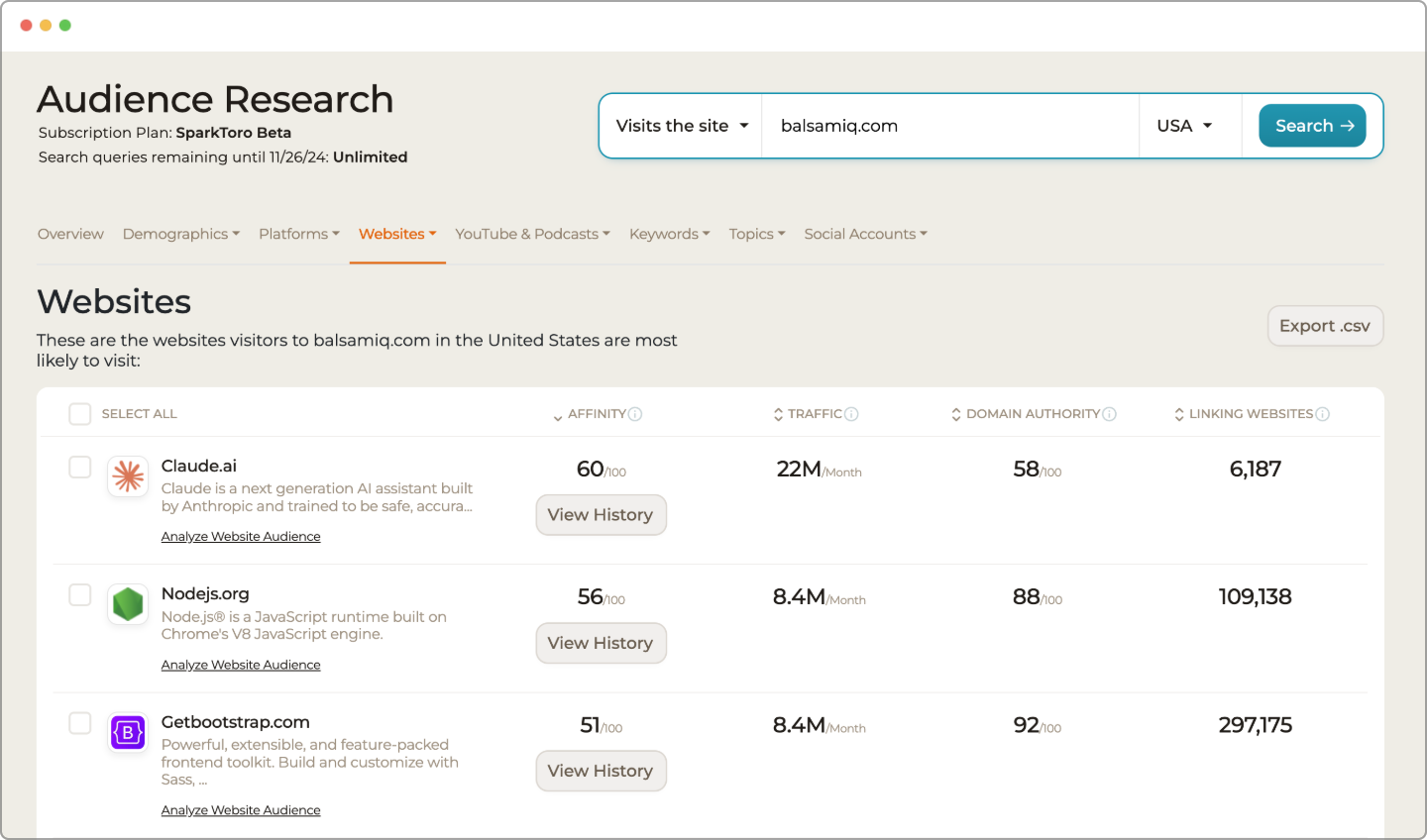Check the Claude.ai row checkbox
Viewport: 1427px width, 840px height.
click(x=80, y=467)
